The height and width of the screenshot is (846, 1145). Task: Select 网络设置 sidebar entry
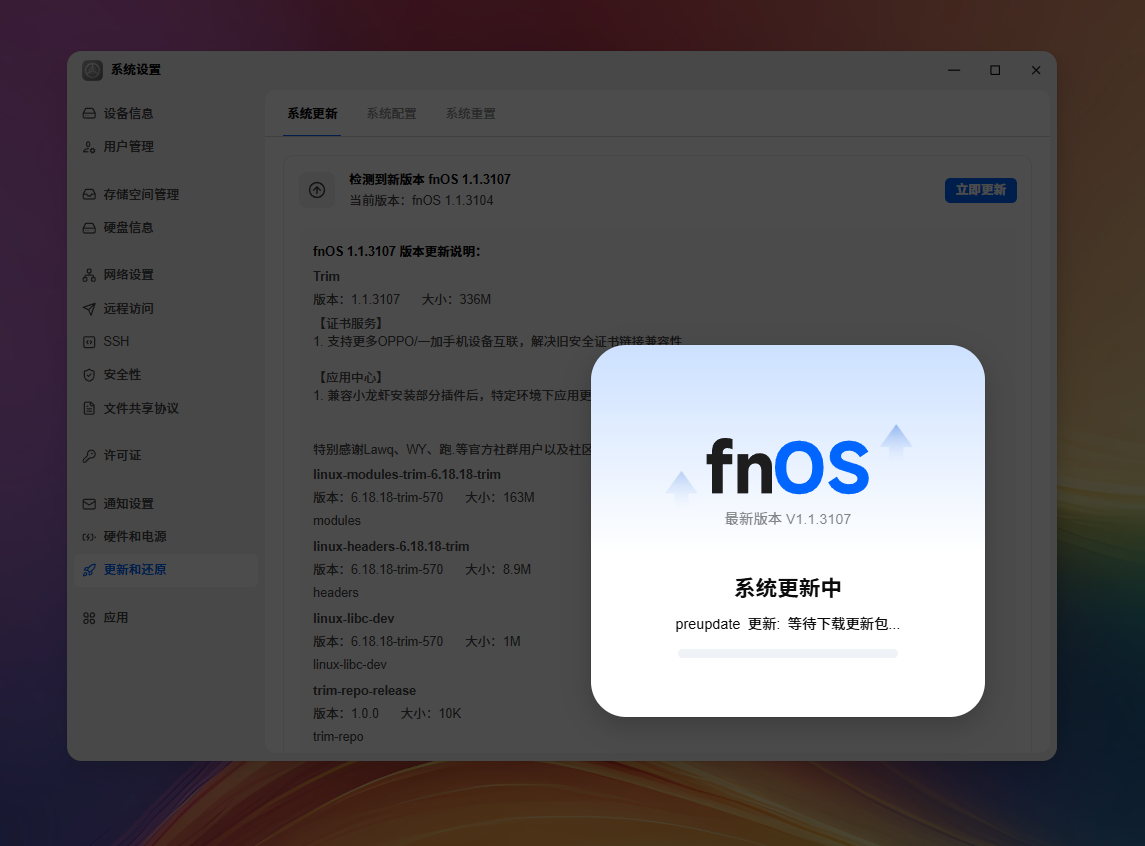[166, 275]
